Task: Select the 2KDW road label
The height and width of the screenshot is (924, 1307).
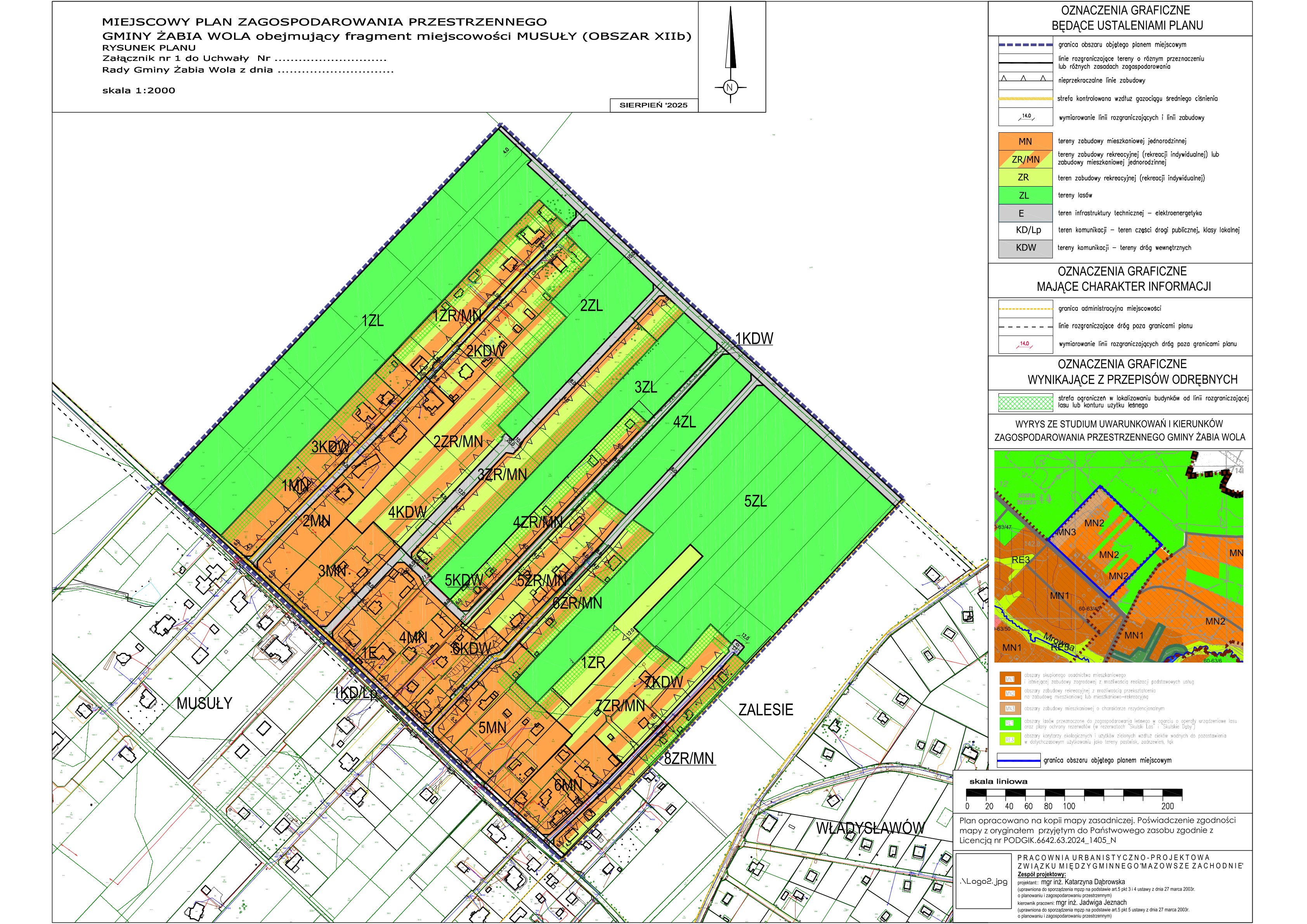Action: tap(485, 351)
